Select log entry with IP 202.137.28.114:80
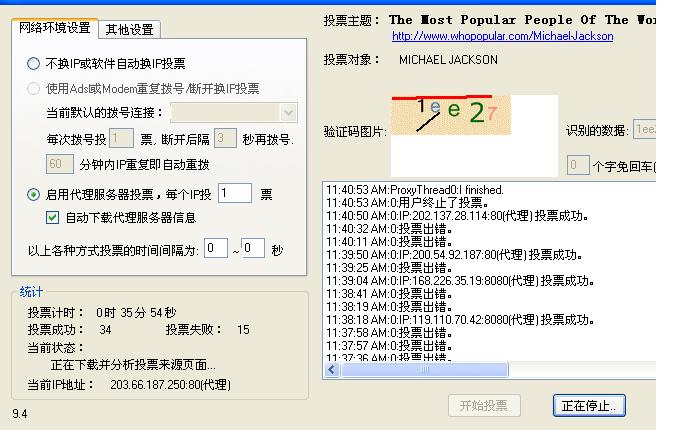The width and height of the screenshot is (683, 430). tap(457, 216)
